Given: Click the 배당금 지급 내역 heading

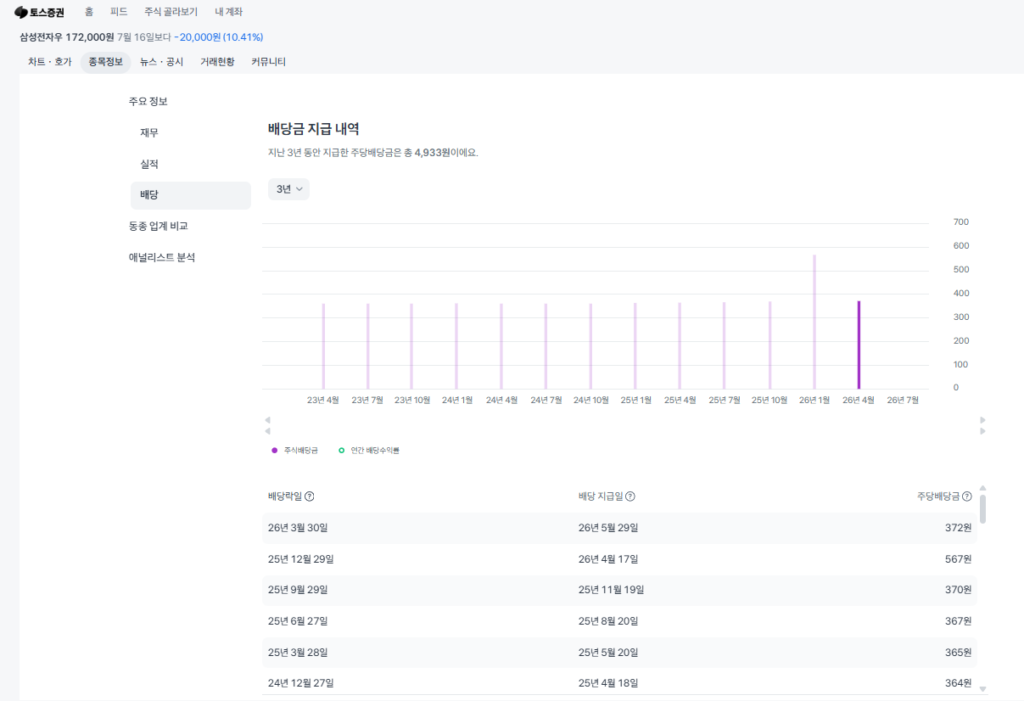Looking at the screenshot, I should point(313,129).
